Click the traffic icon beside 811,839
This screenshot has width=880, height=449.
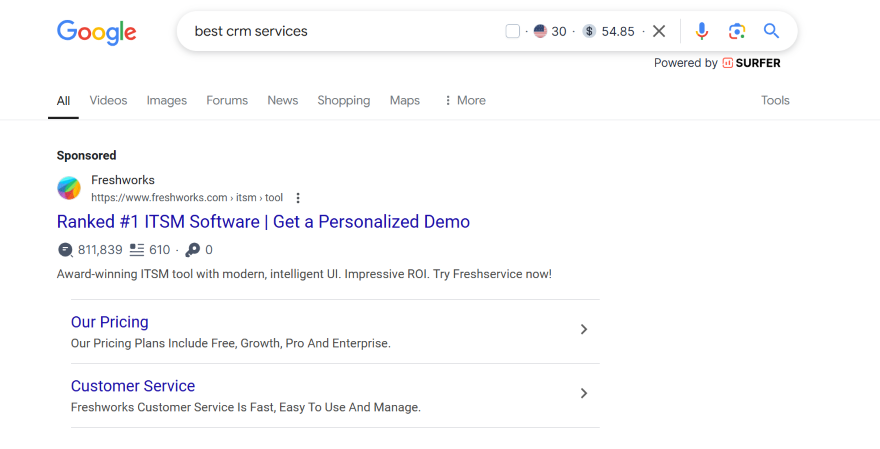coord(65,250)
